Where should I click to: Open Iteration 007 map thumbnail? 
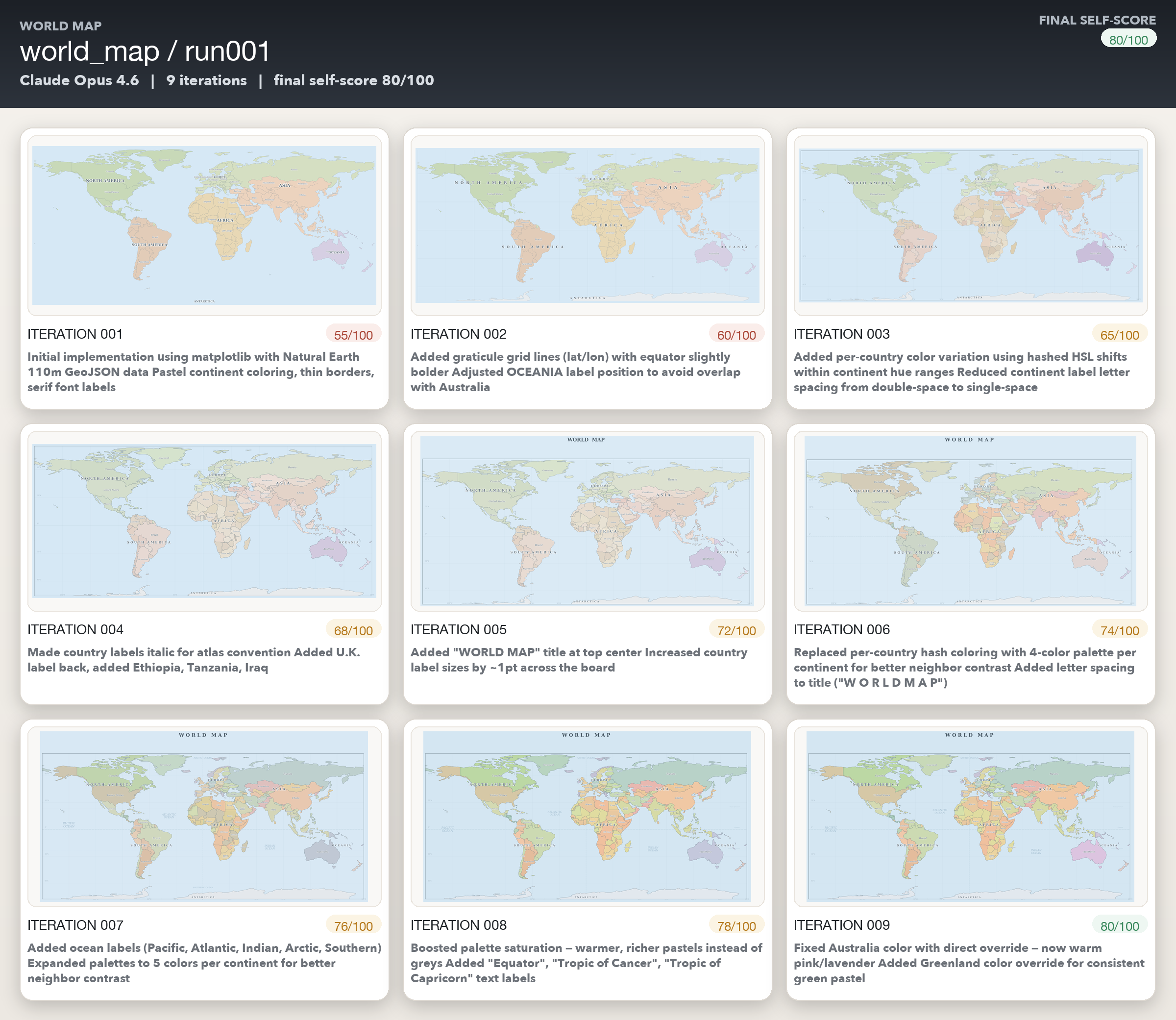coord(204,816)
